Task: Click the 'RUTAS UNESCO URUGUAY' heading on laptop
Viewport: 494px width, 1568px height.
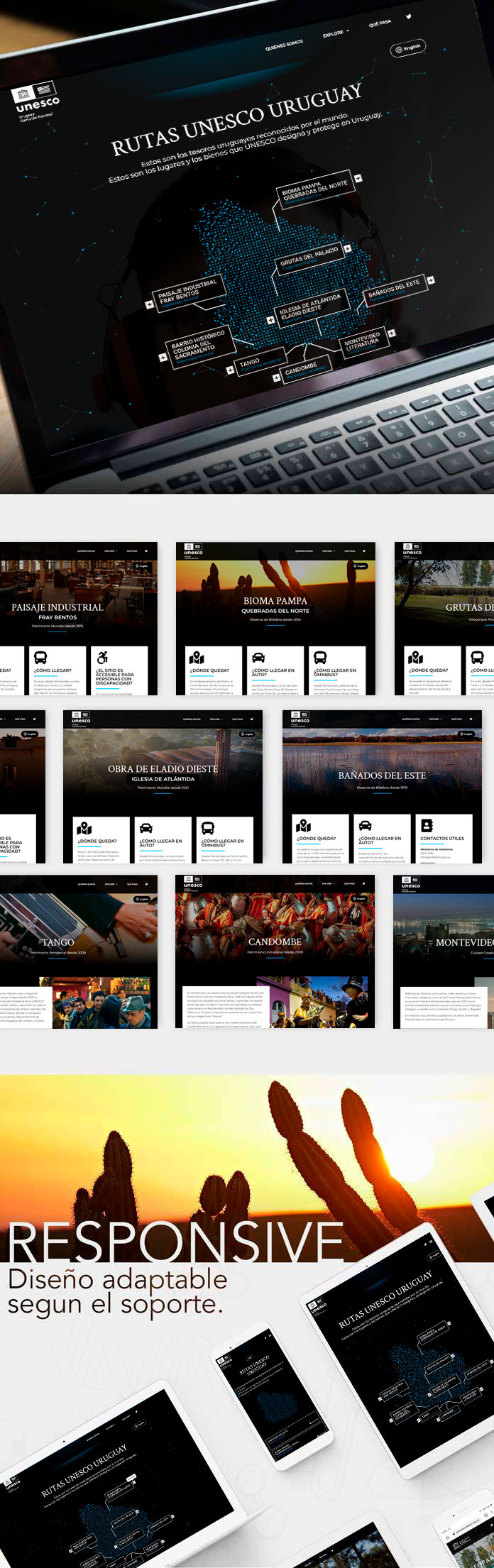Action: pyautogui.click(x=236, y=120)
